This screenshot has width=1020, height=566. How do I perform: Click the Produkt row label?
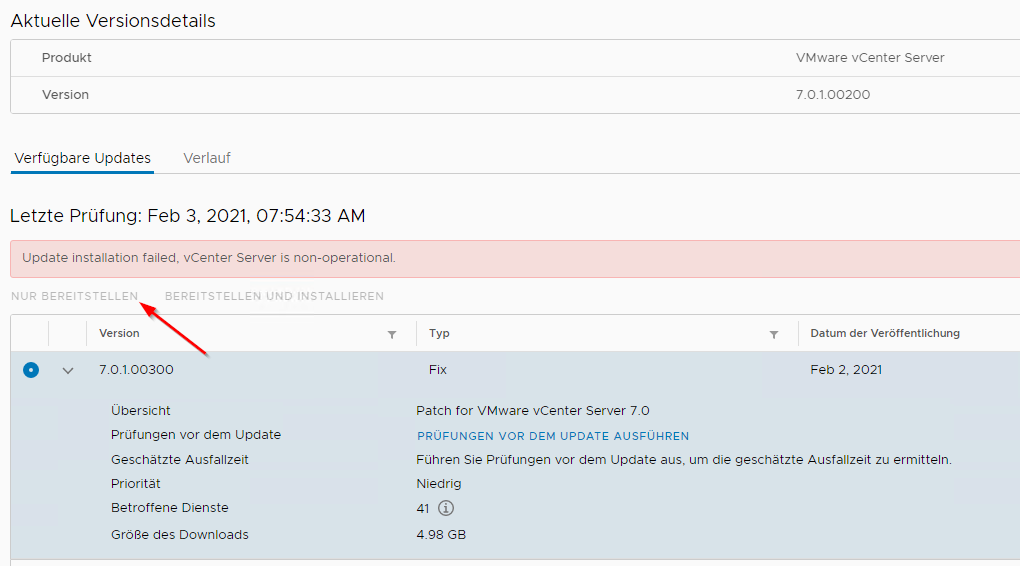click(x=66, y=58)
